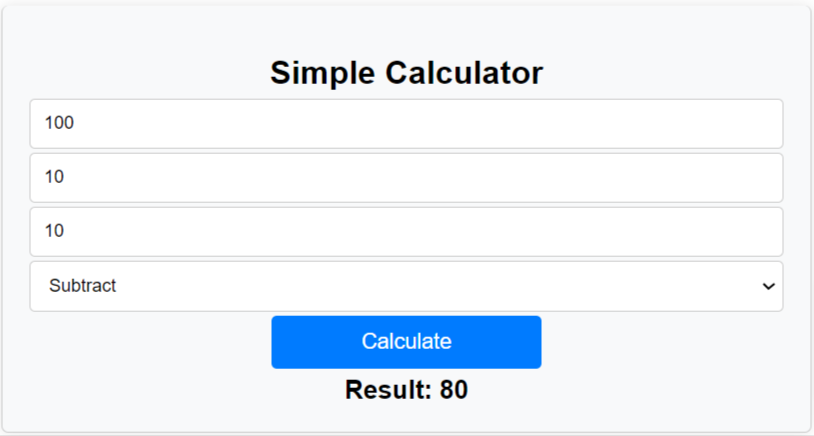This screenshot has height=436, width=814.
Task: Click the dropdown chevron arrow icon
Action: [x=768, y=287]
